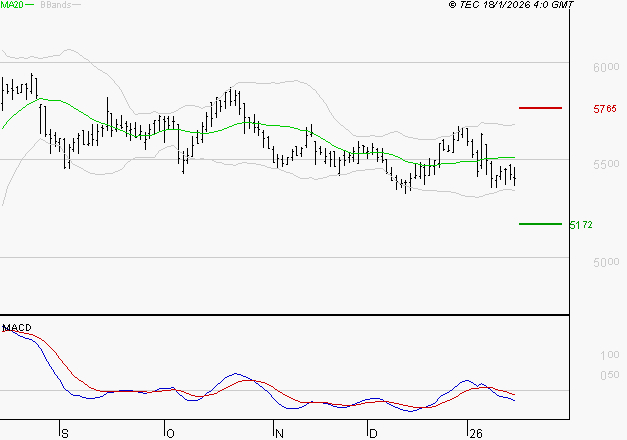Click the red 5765 resistance value
The image size is (627, 440).
coord(605,109)
